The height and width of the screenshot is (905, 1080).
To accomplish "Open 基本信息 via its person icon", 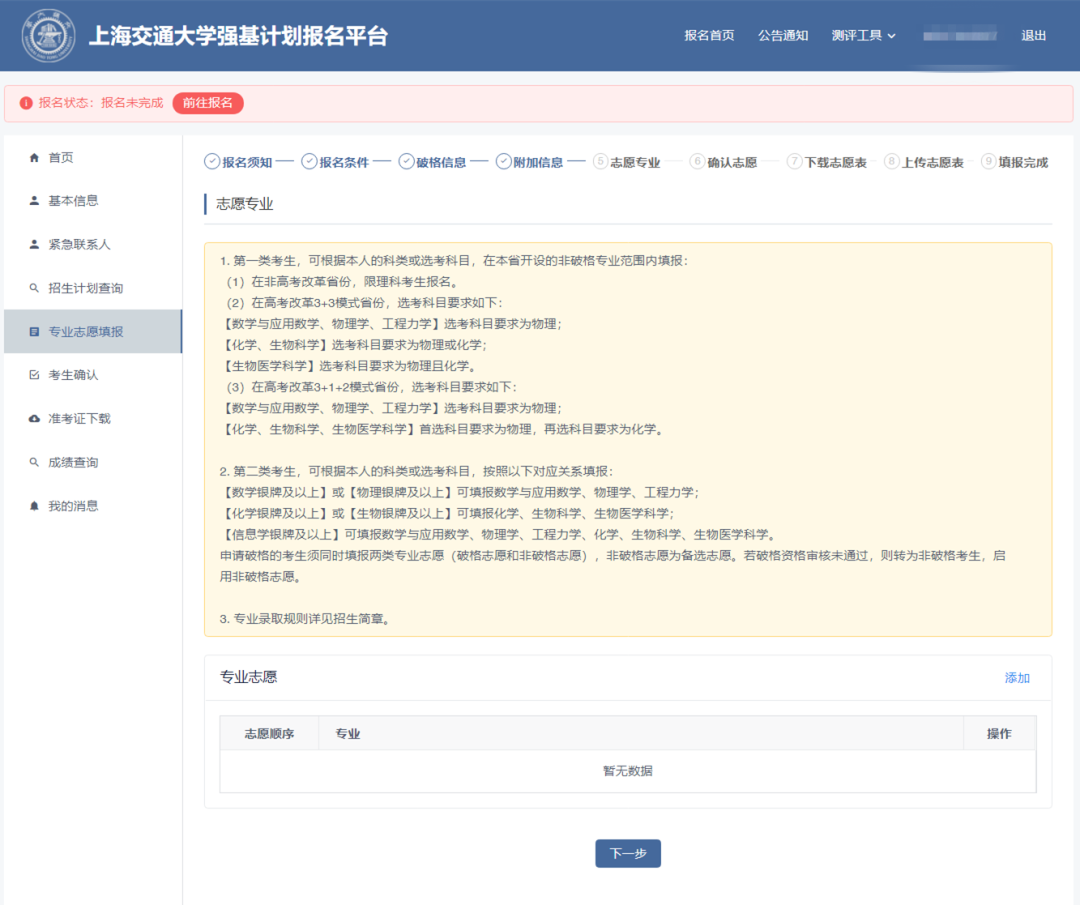I will click(35, 200).
